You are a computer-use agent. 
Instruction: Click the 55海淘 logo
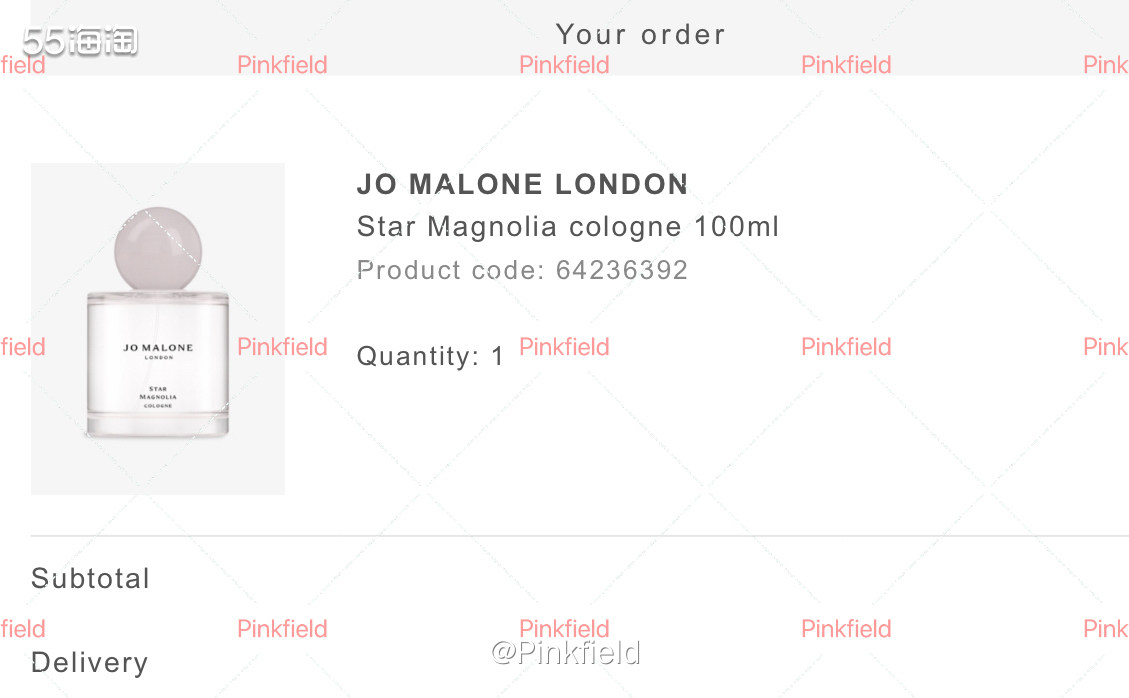(80, 42)
